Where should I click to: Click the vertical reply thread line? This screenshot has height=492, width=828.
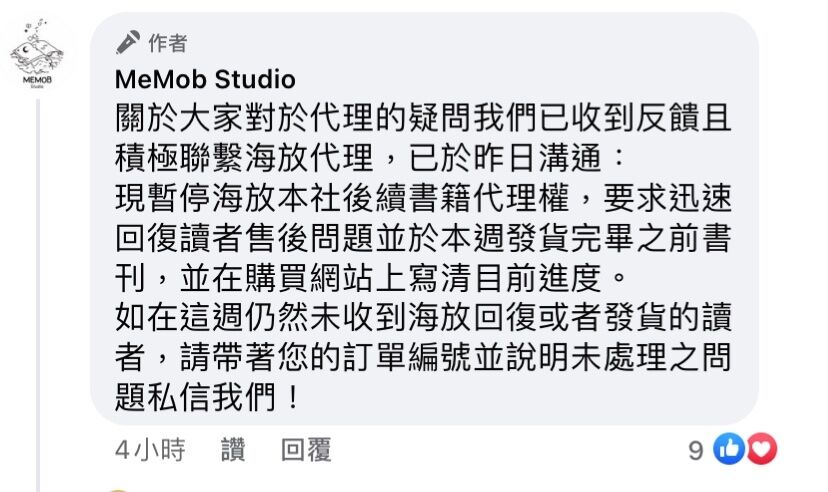38,296
